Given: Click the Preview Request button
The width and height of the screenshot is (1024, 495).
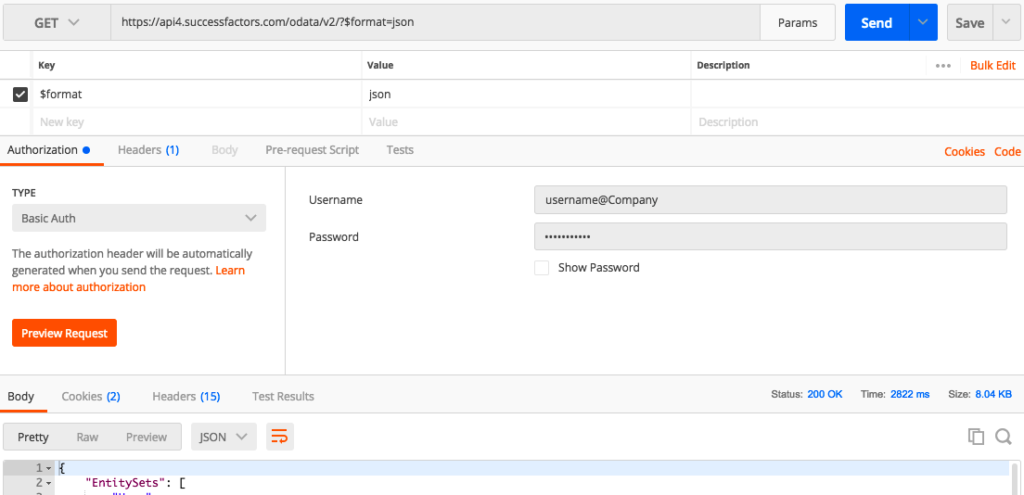Looking at the screenshot, I should click(64, 333).
